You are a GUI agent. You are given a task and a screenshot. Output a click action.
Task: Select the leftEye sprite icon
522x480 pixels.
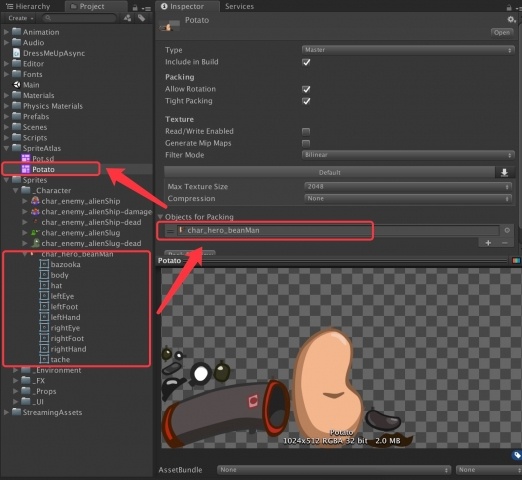pyautogui.click(x=44, y=296)
